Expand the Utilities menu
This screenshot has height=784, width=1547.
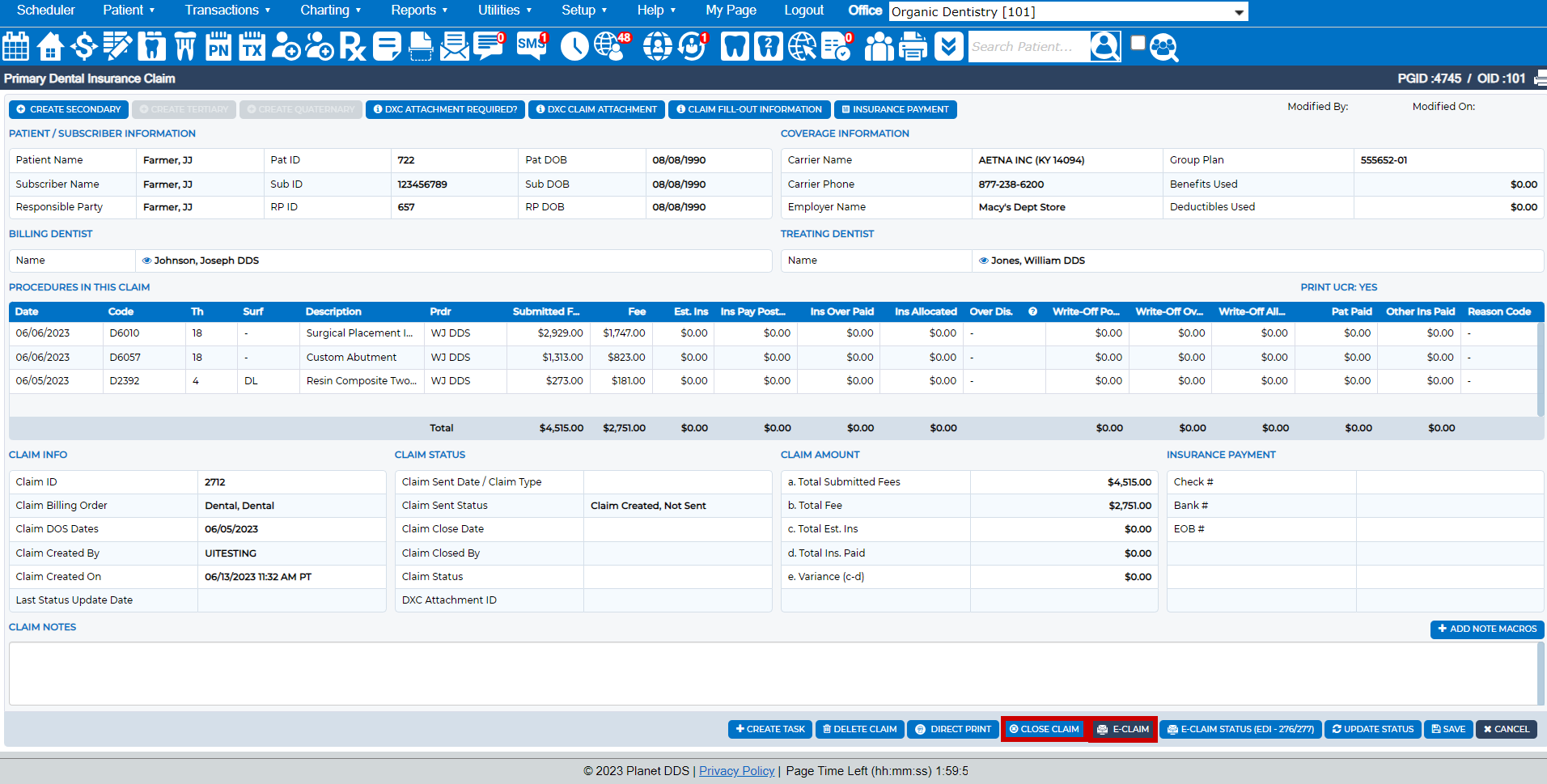click(505, 10)
